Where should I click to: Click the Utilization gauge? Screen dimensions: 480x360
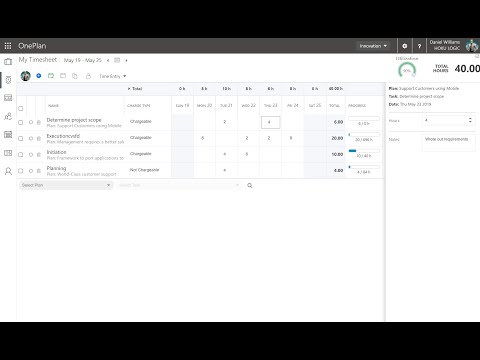[407, 70]
